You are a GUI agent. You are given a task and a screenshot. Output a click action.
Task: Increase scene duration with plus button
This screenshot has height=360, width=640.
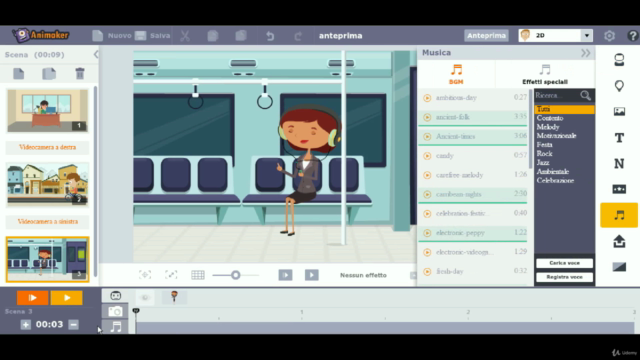pyautogui.click(x=26, y=325)
